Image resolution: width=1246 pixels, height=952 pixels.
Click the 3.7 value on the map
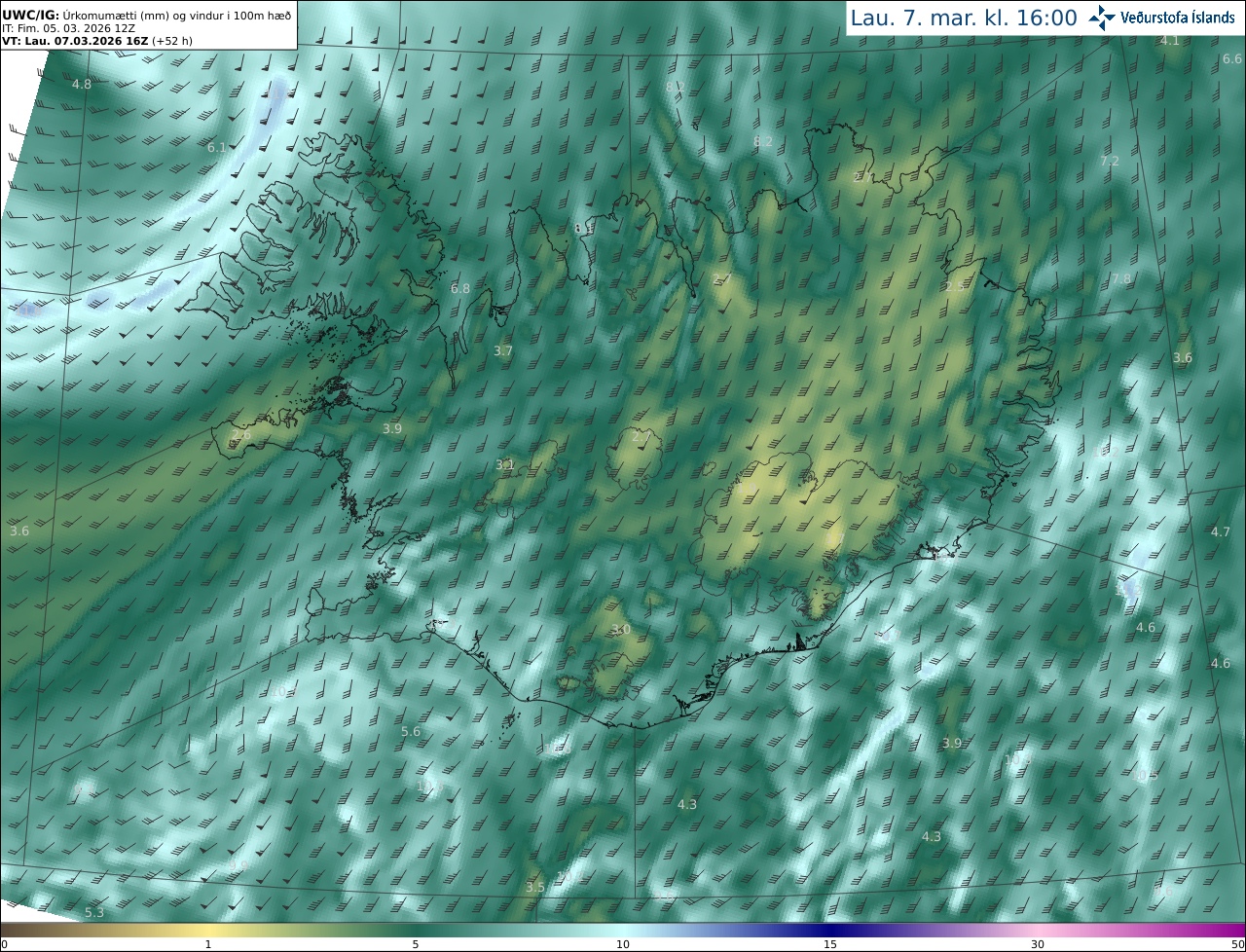502,350
